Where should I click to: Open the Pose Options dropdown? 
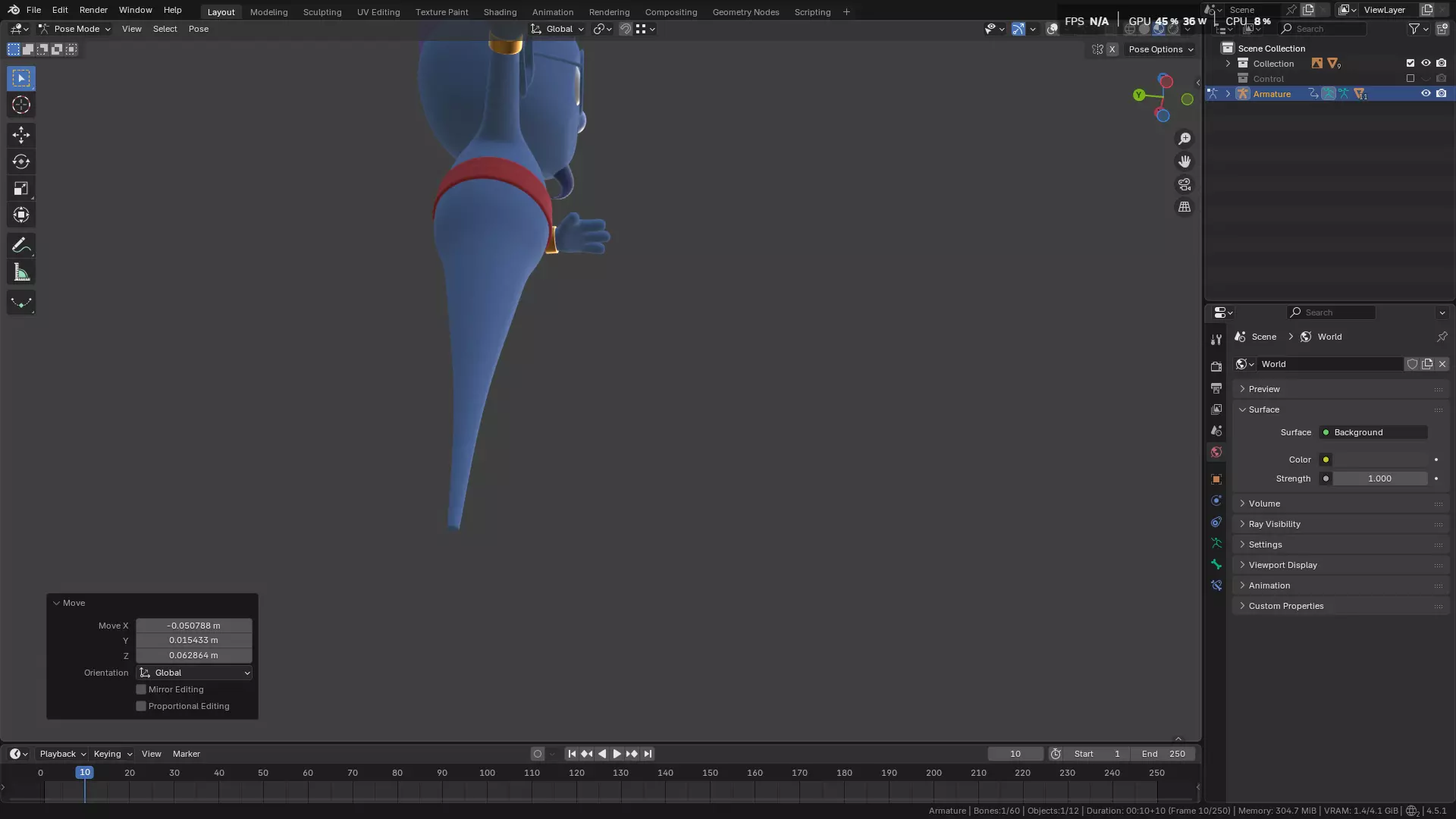1160,49
